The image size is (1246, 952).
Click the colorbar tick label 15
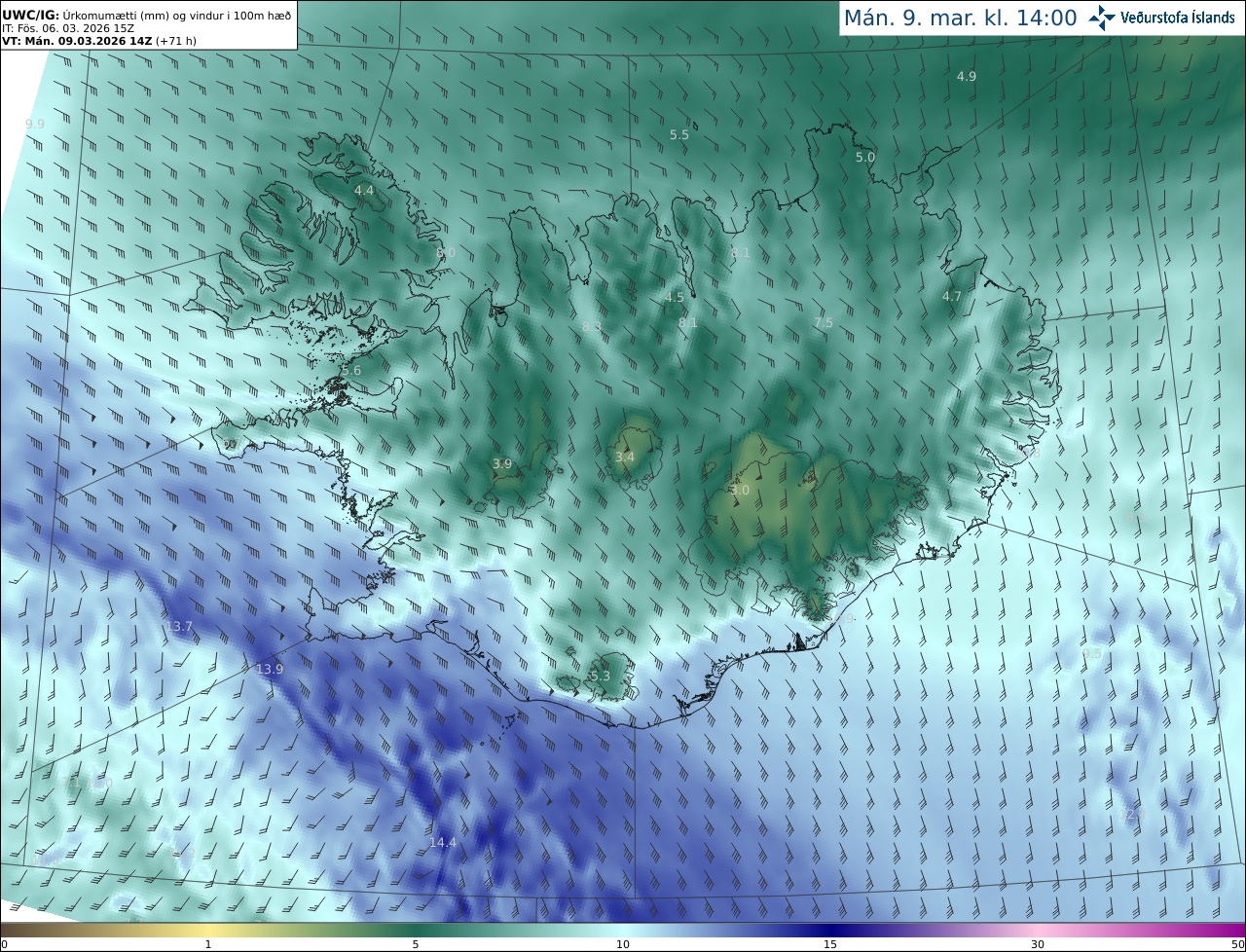(x=830, y=944)
